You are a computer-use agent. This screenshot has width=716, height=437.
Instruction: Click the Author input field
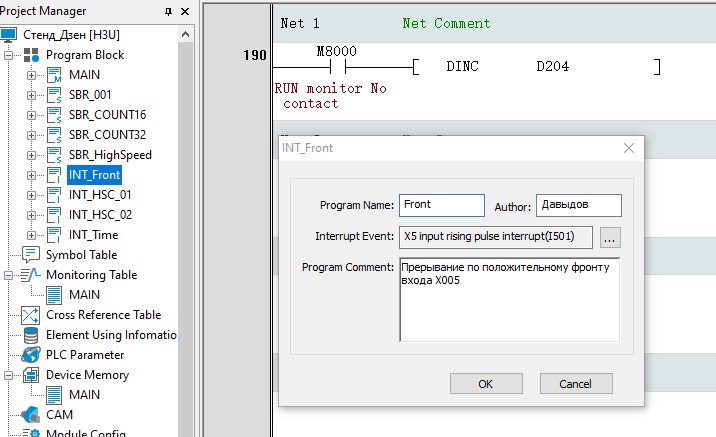(579, 205)
